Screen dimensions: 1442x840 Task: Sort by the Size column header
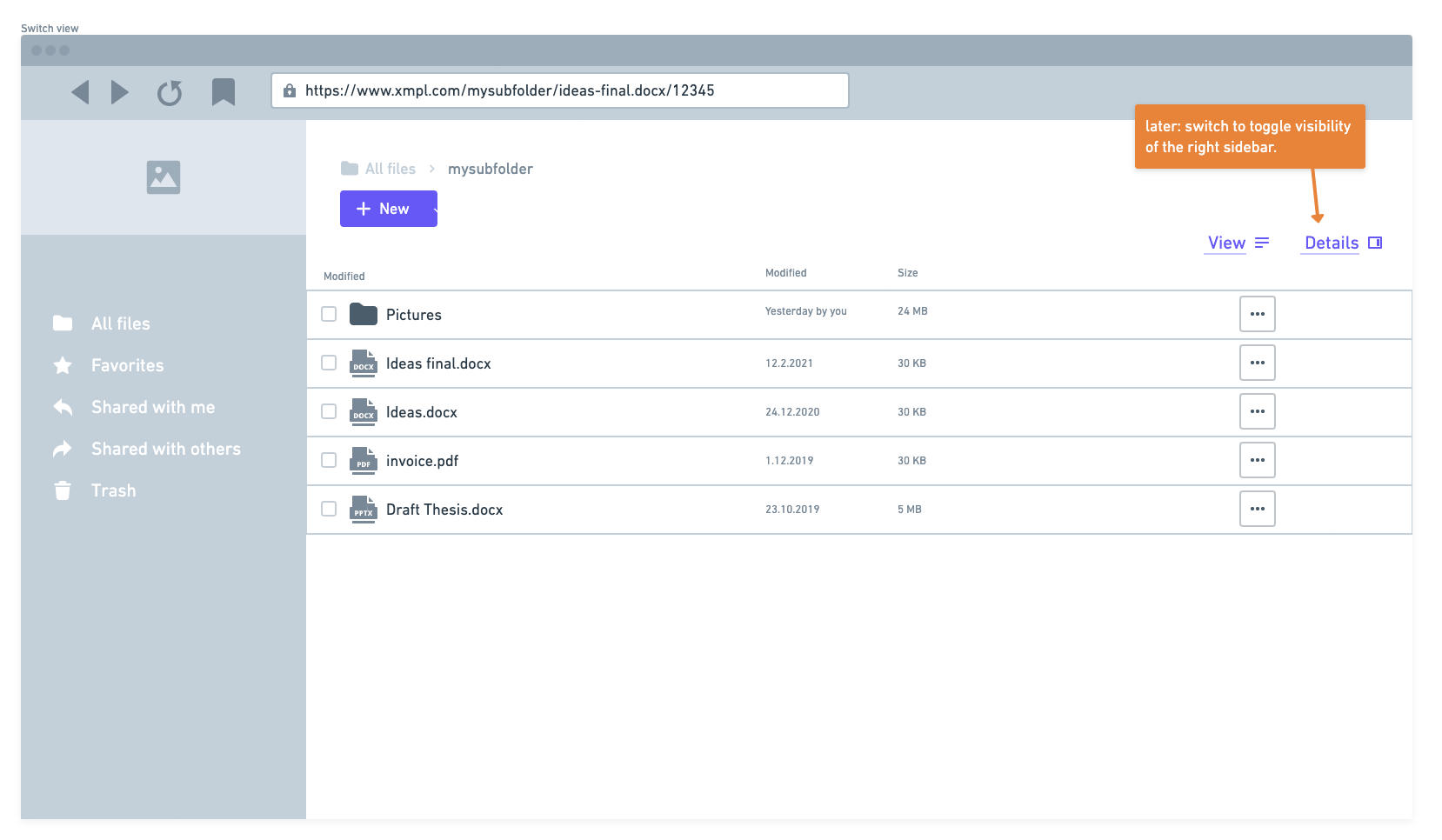[908, 273]
